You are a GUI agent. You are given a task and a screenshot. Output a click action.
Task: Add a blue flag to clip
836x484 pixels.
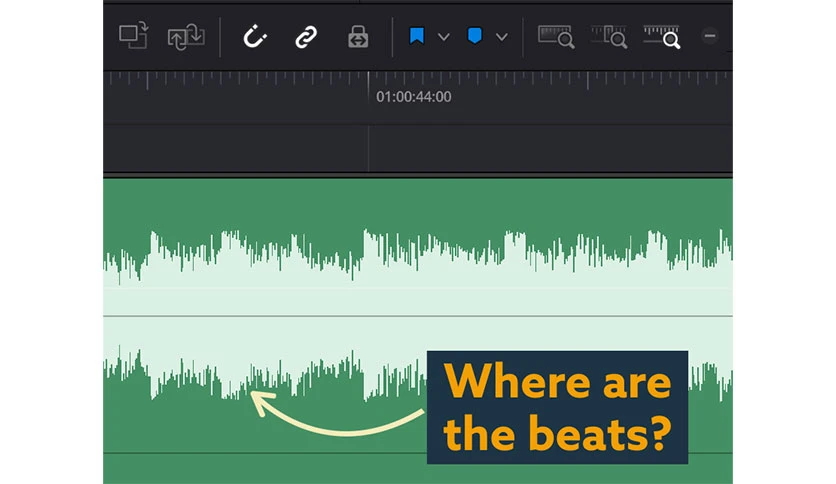[x=416, y=36]
